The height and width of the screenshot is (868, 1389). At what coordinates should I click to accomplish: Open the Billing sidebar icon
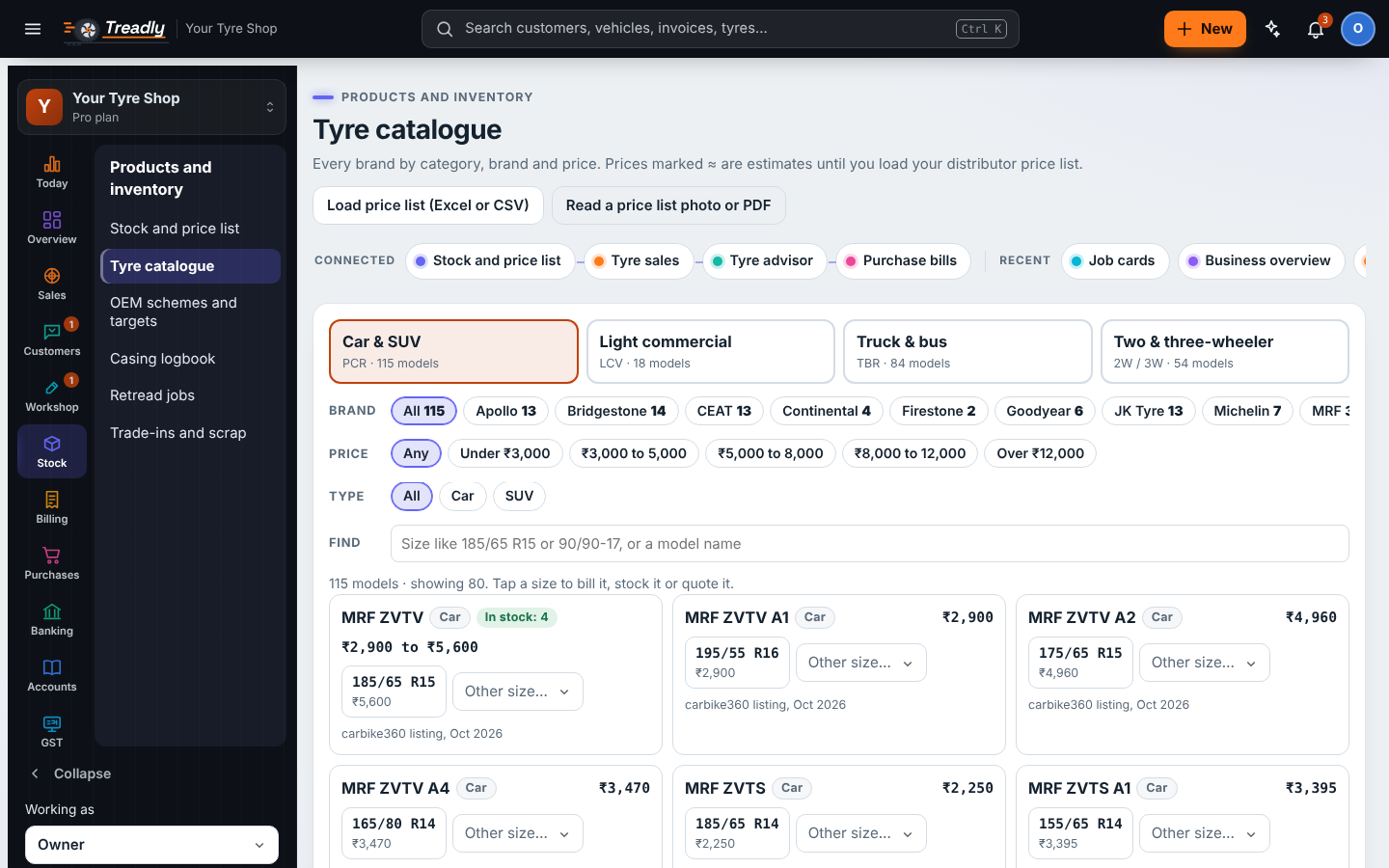pyautogui.click(x=52, y=507)
